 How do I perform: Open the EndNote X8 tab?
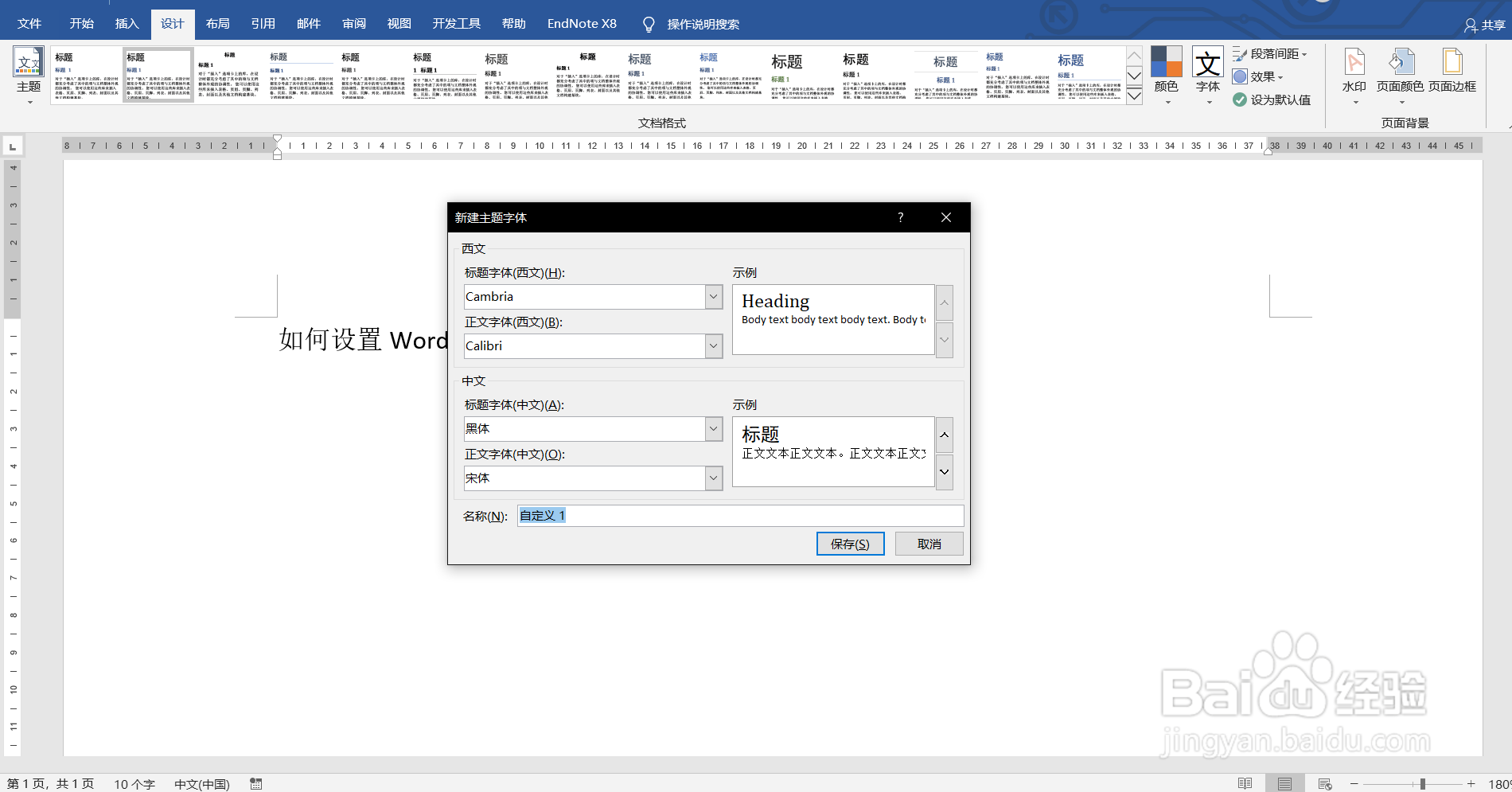pyautogui.click(x=582, y=24)
